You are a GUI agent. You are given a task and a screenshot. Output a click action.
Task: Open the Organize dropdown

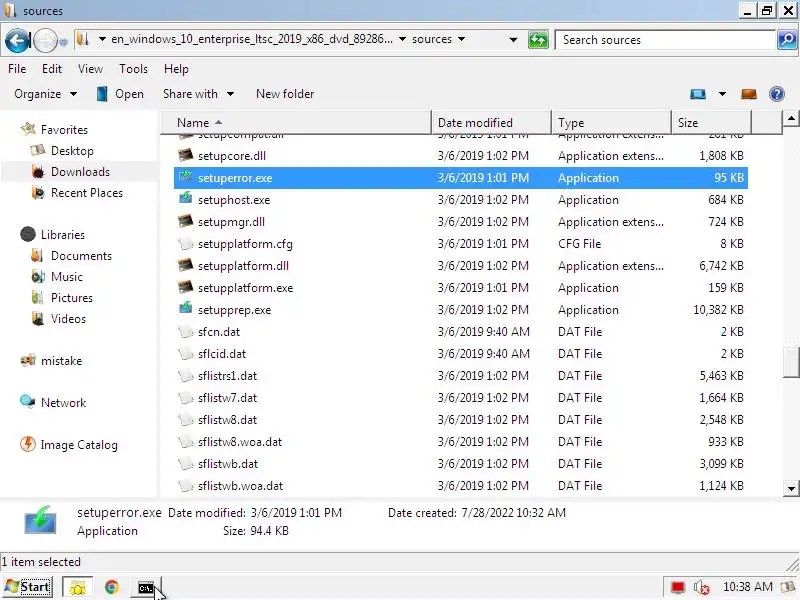[45, 94]
